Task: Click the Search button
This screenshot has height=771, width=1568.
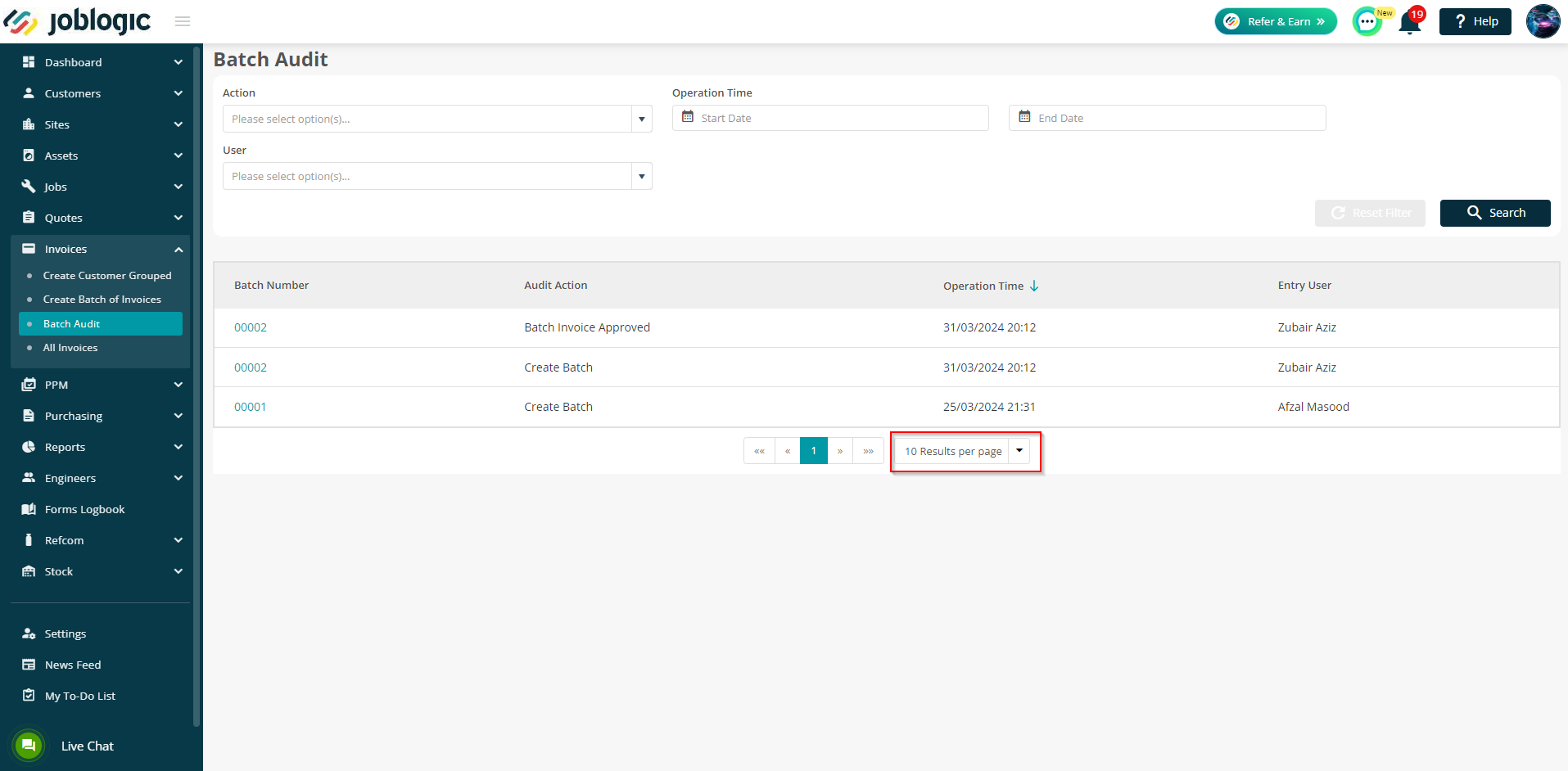Action: click(x=1495, y=213)
